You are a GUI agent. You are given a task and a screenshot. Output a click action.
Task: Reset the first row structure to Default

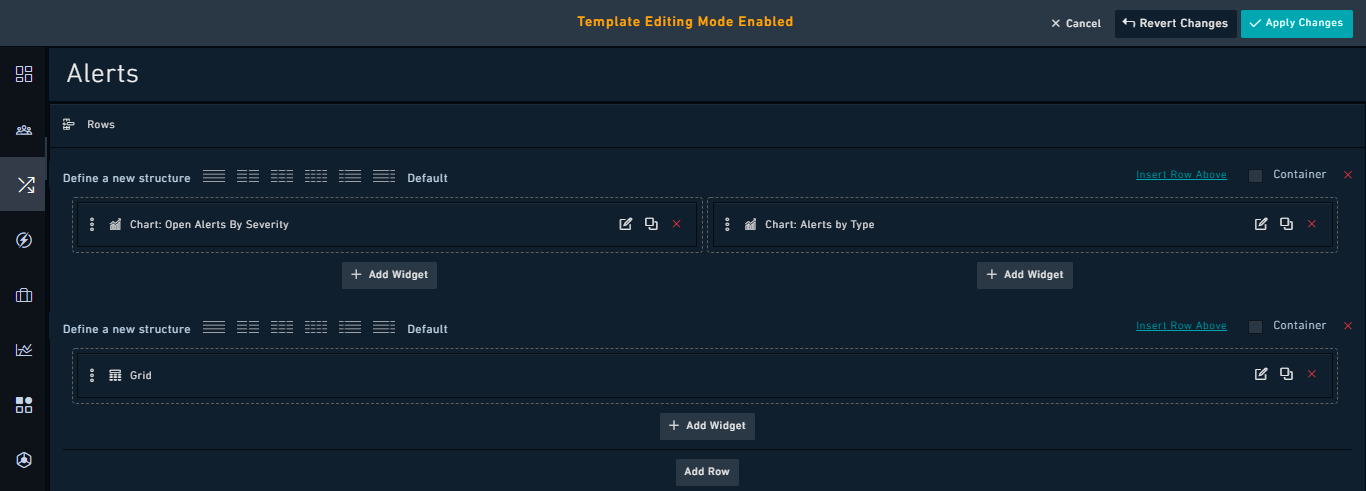[x=427, y=178]
